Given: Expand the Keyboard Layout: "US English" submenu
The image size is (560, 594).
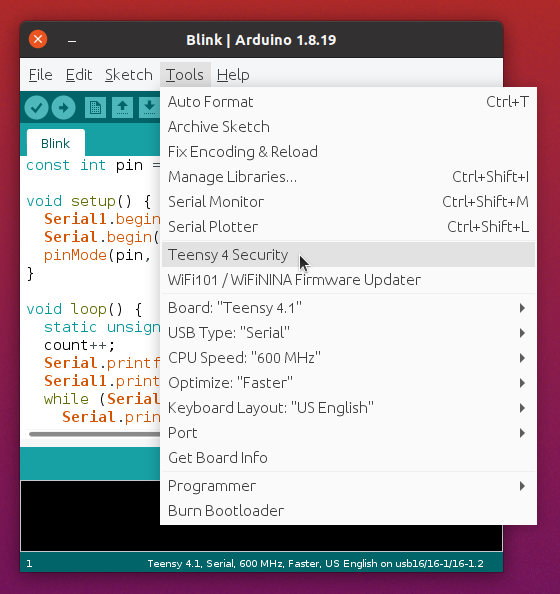Looking at the screenshot, I should click(x=348, y=408).
